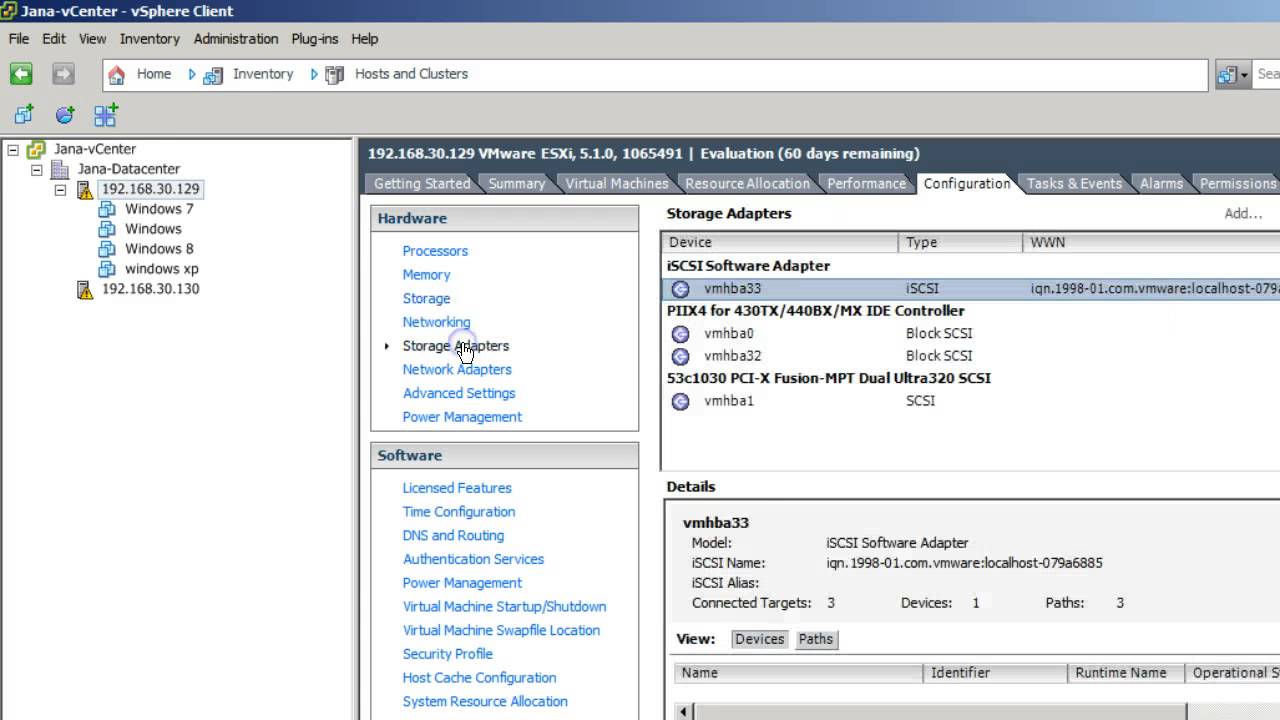Click the Windows 7 virtual machine icon

coord(107,209)
